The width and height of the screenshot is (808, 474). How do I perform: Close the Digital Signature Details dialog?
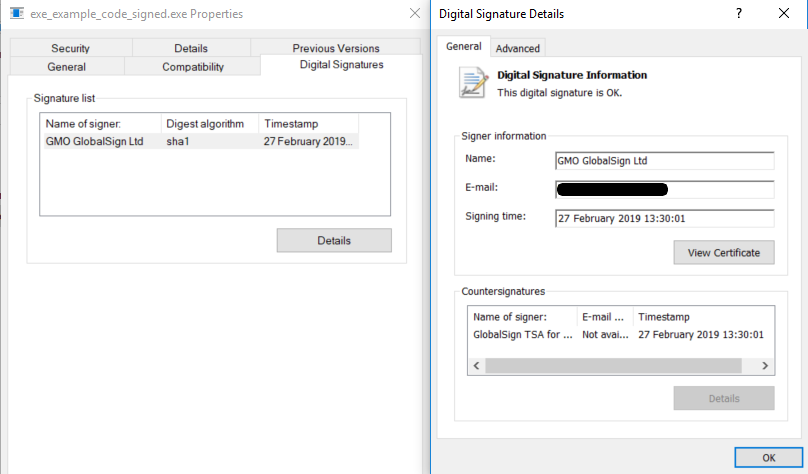point(783,14)
